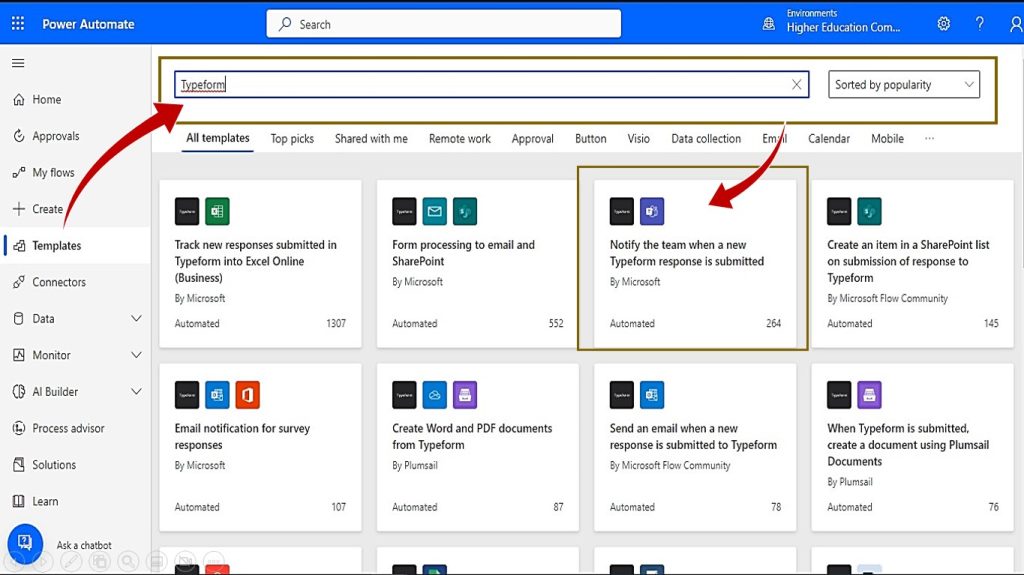Image resolution: width=1024 pixels, height=575 pixels.
Task: Switch to the Data collection tab
Action: pos(706,139)
